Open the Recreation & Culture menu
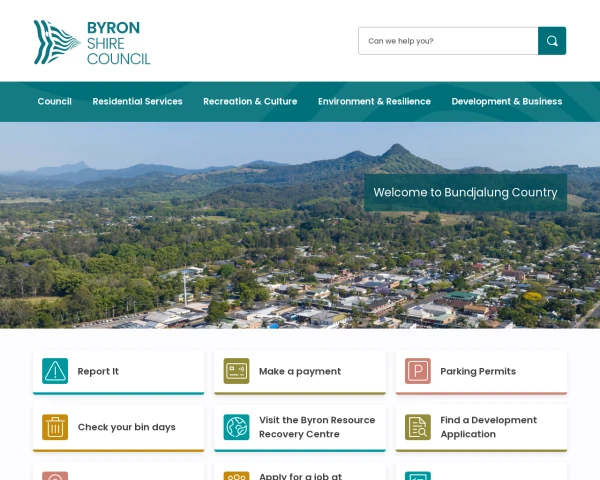 250,101
